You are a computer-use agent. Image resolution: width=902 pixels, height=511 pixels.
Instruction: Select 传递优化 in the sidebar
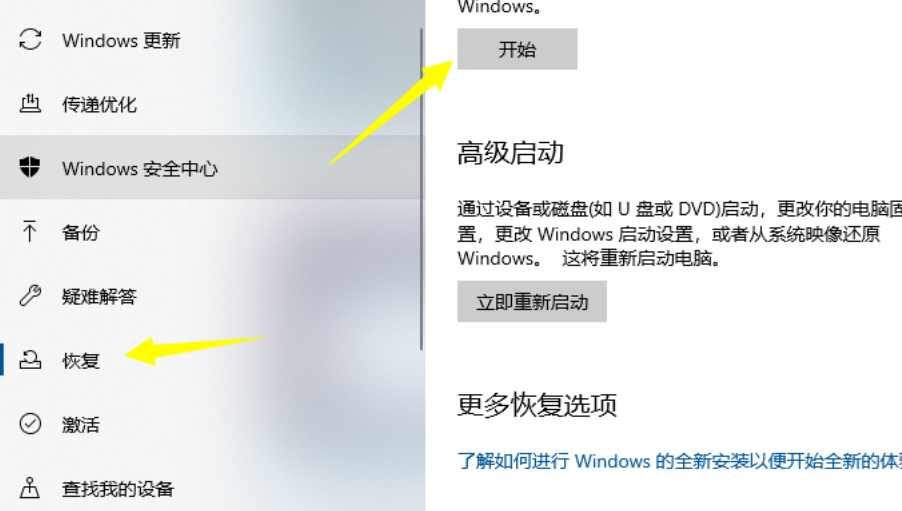tap(211, 104)
